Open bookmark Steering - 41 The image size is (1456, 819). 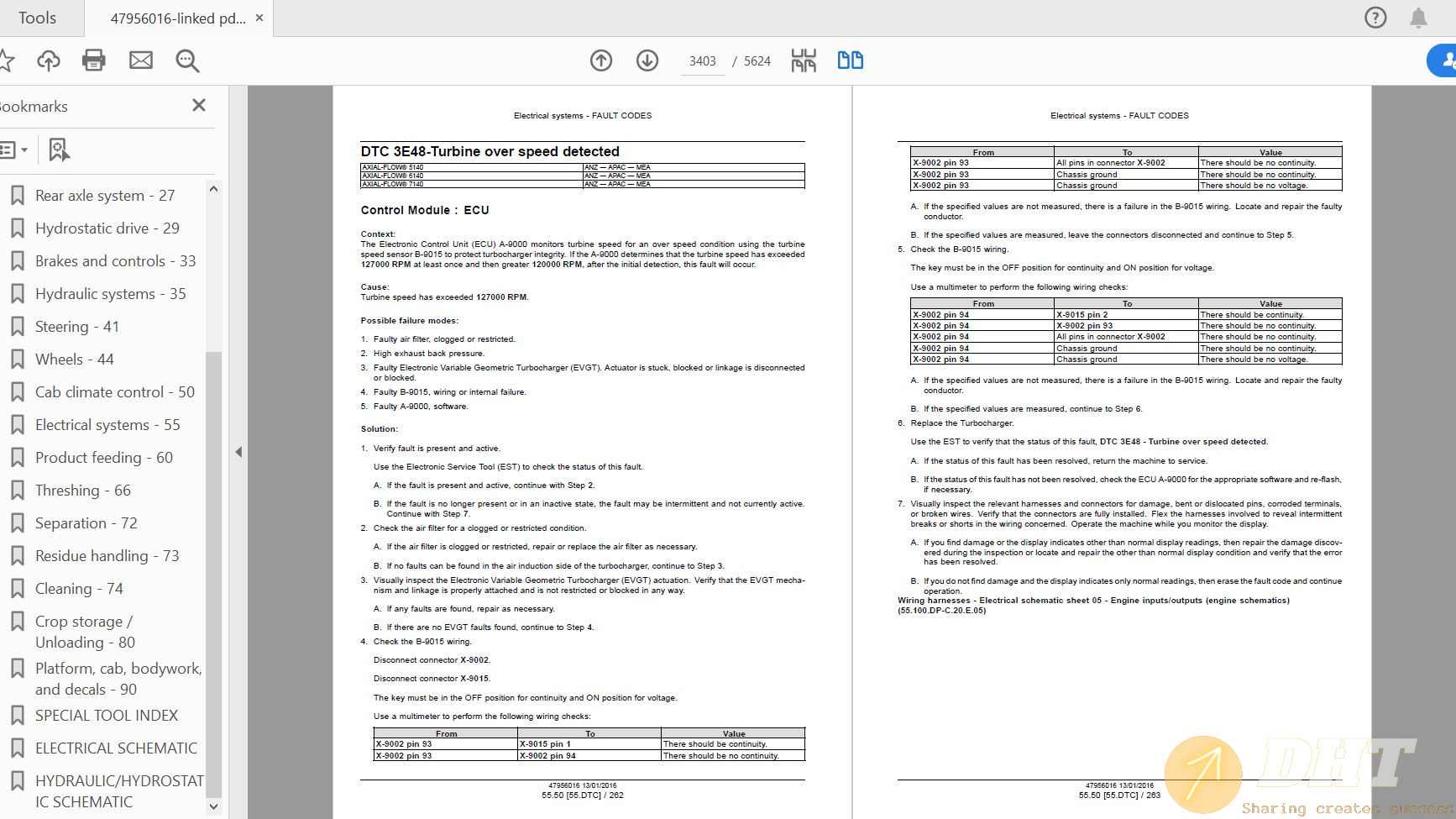(77, 327)
